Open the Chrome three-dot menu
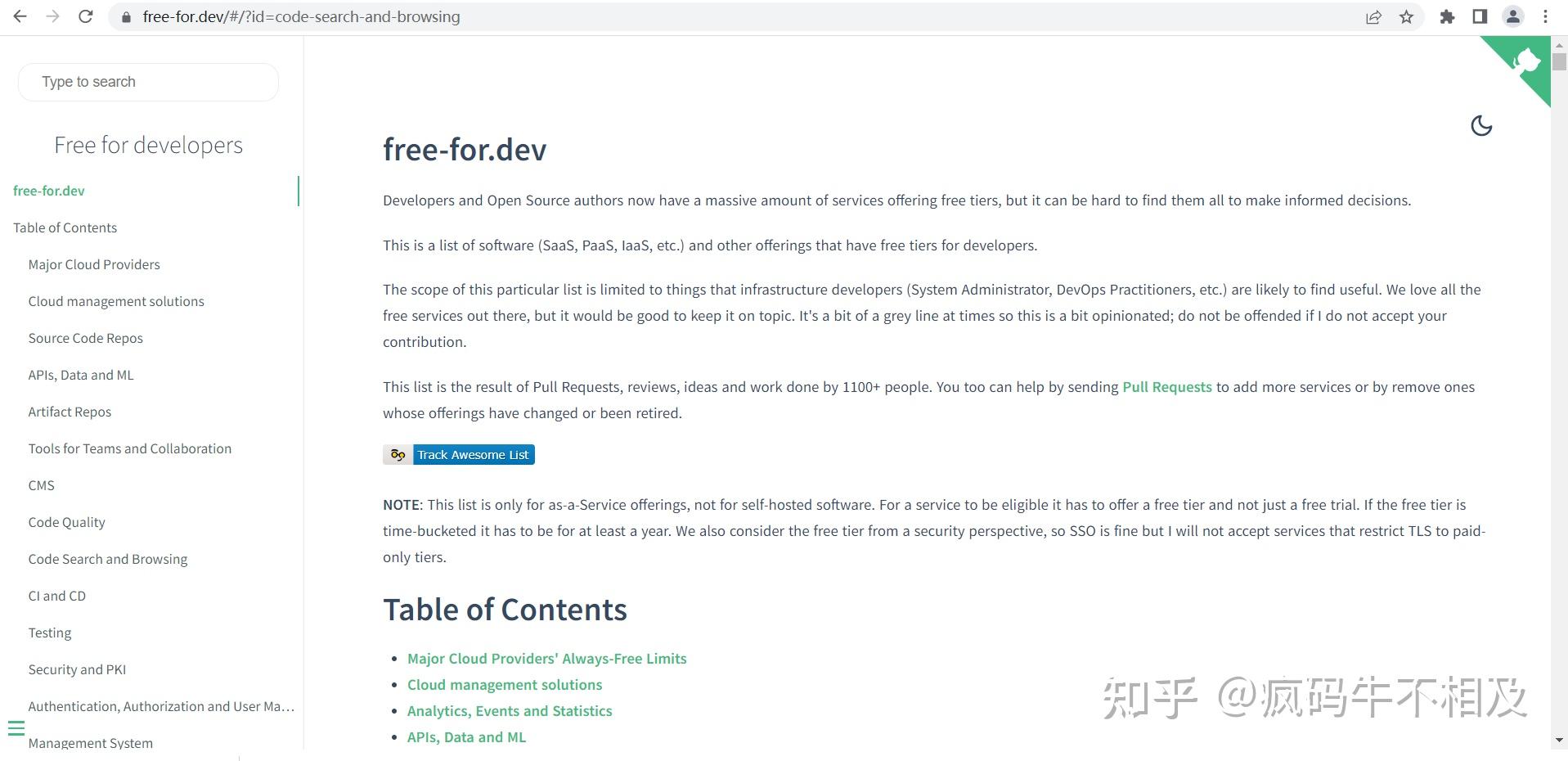1568x761 pixels. pos(1545,16)
